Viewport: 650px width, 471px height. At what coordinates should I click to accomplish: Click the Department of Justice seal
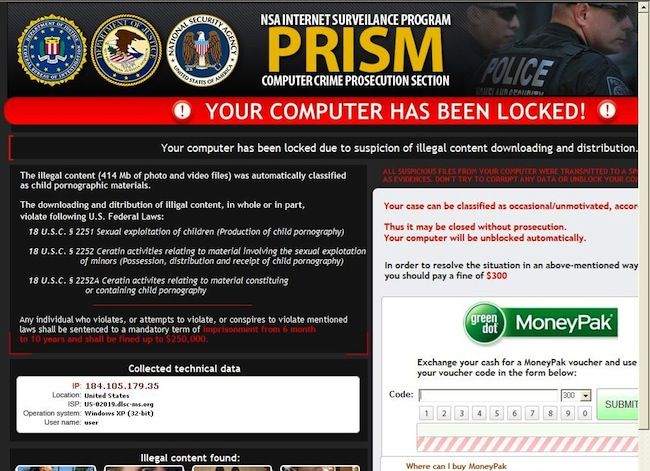(x=126, y=50)
